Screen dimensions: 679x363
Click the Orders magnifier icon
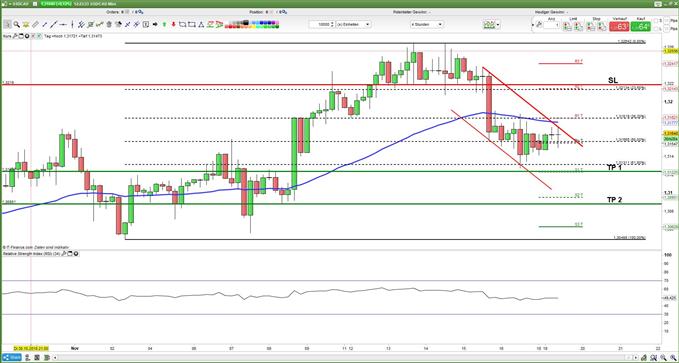[141, 12]
